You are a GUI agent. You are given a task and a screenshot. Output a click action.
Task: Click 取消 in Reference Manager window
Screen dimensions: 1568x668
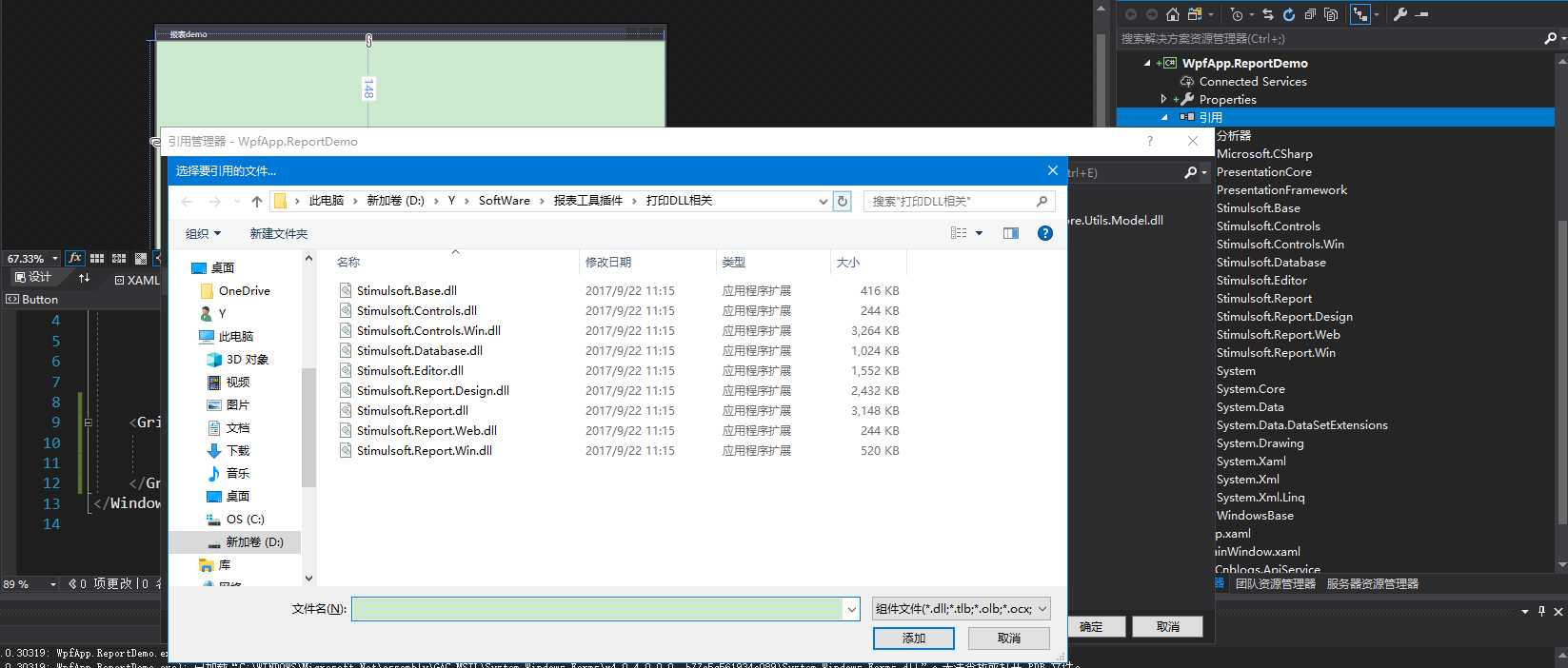click(x=1168, y=626)
